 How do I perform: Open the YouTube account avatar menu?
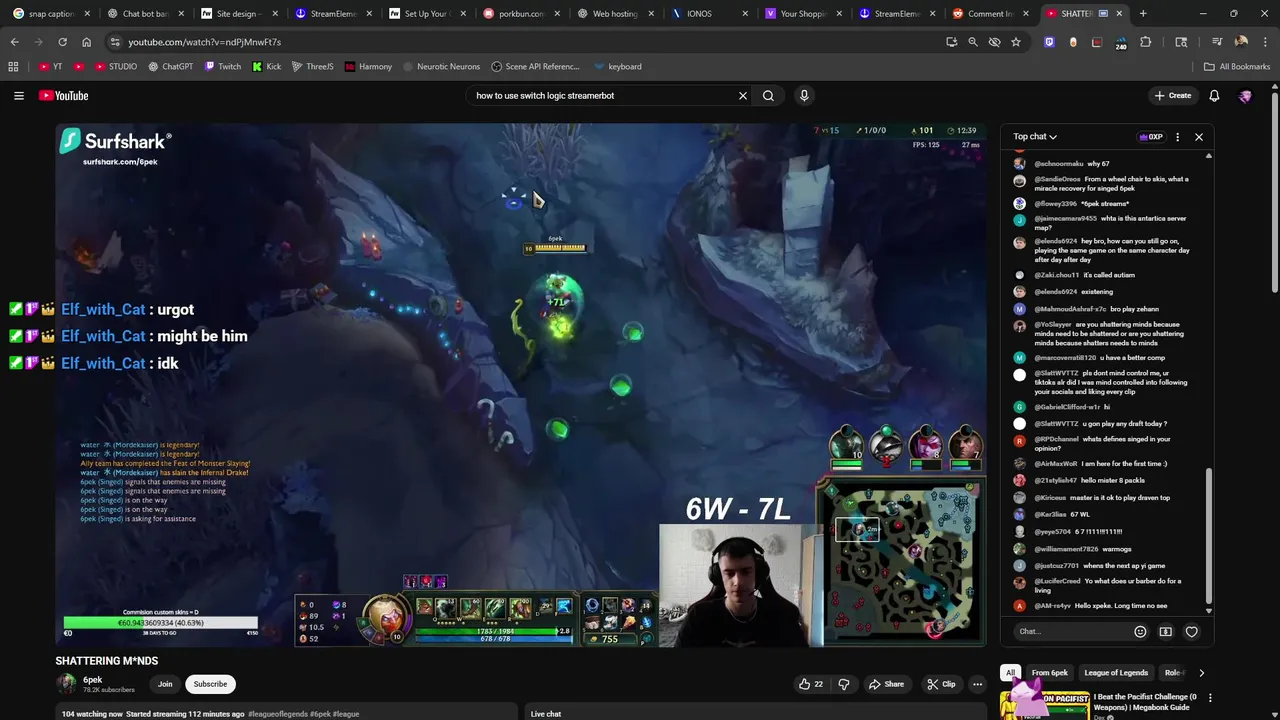(x=1245, y=95)
